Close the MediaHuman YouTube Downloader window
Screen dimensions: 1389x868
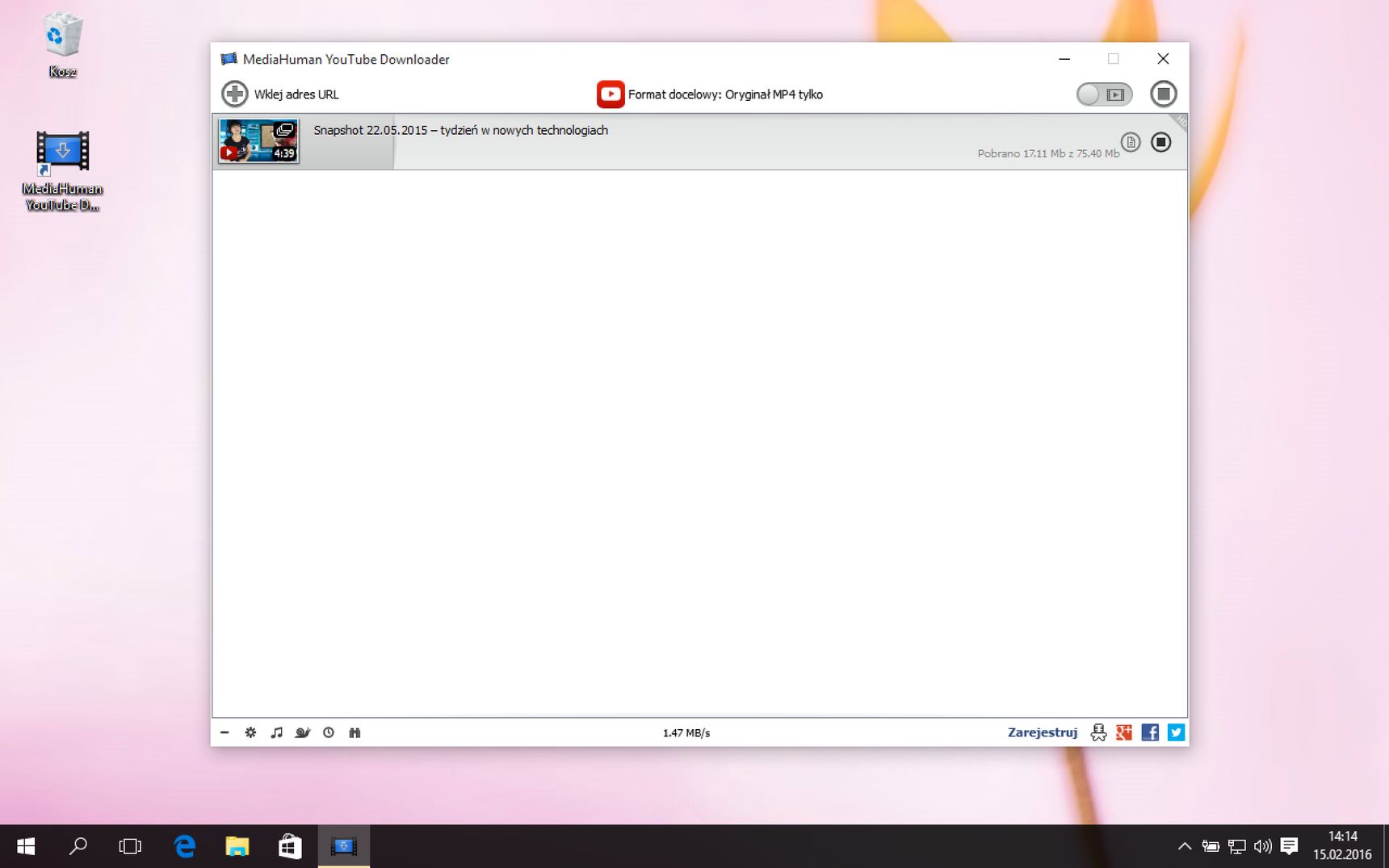coord(1163,59)
